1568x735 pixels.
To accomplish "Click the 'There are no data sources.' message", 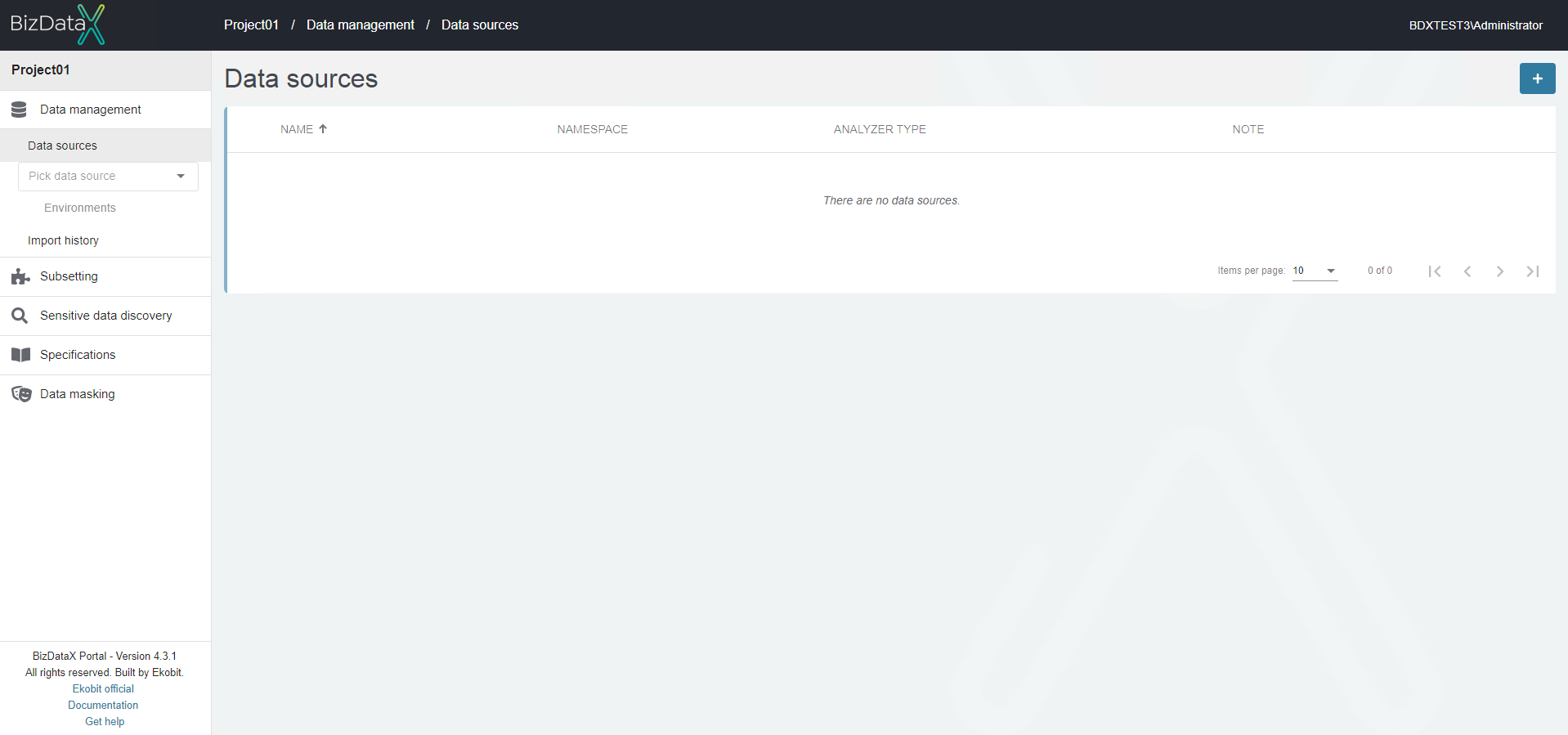I will 891,200.
